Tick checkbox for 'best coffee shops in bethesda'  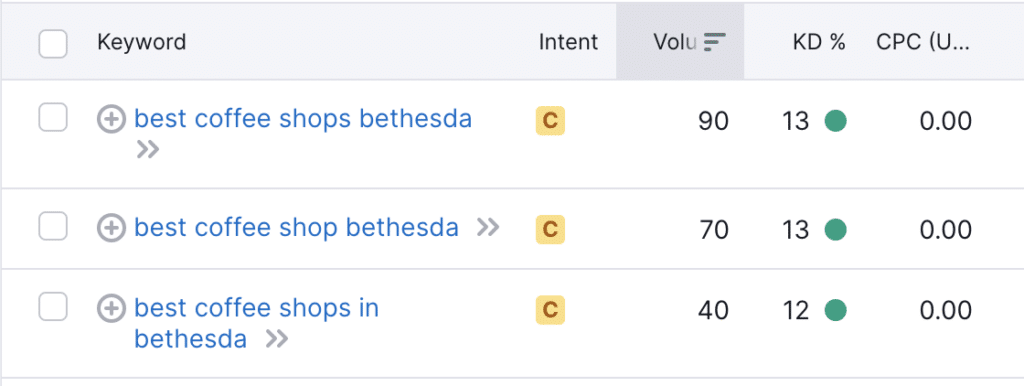(53, 307)
